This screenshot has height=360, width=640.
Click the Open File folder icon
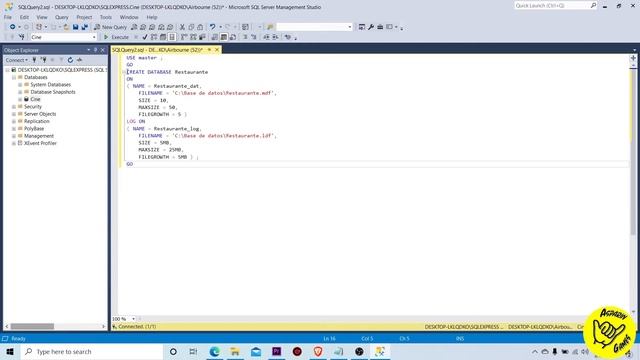66,27
